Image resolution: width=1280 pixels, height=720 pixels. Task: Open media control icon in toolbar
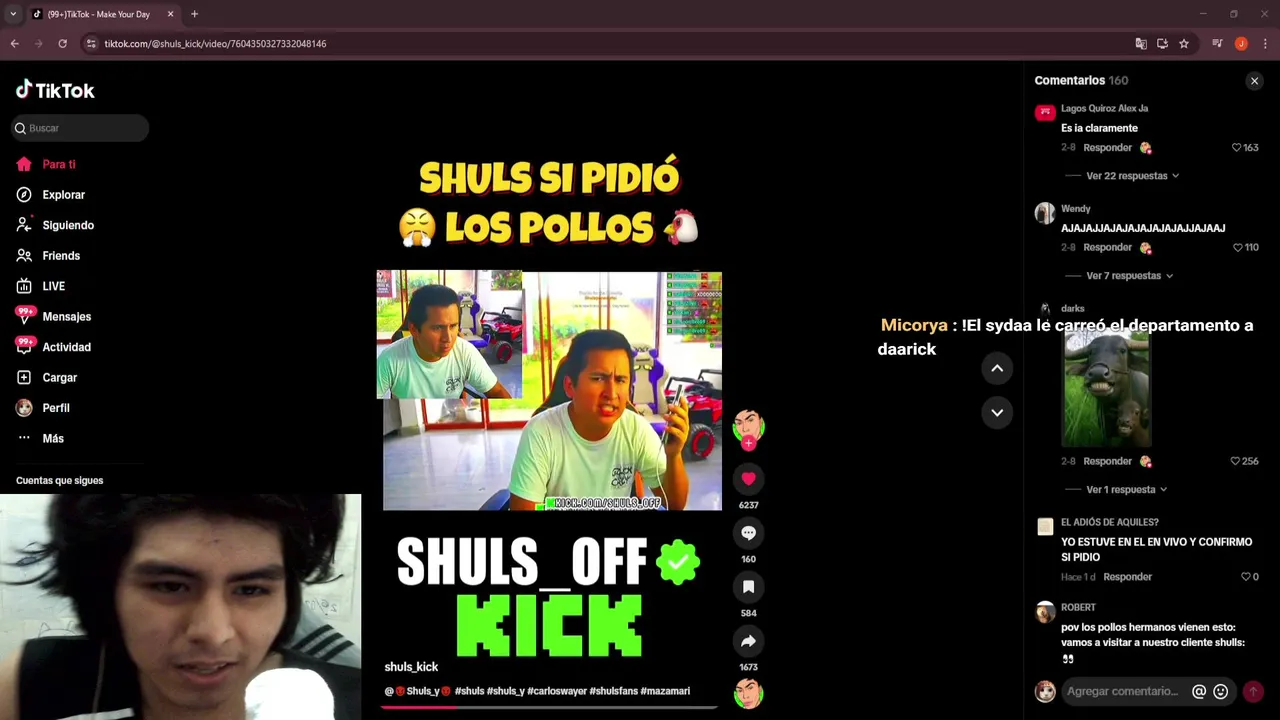[1217, 44]
